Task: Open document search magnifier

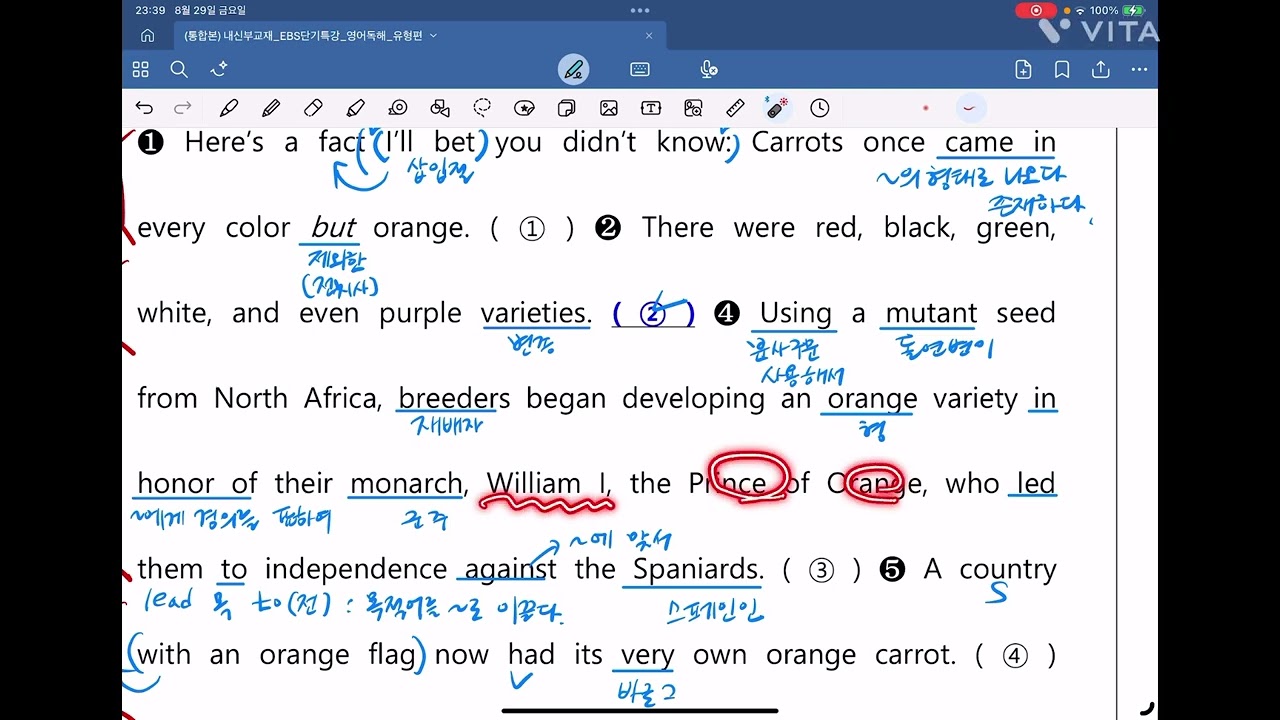Action: point(179,69)
